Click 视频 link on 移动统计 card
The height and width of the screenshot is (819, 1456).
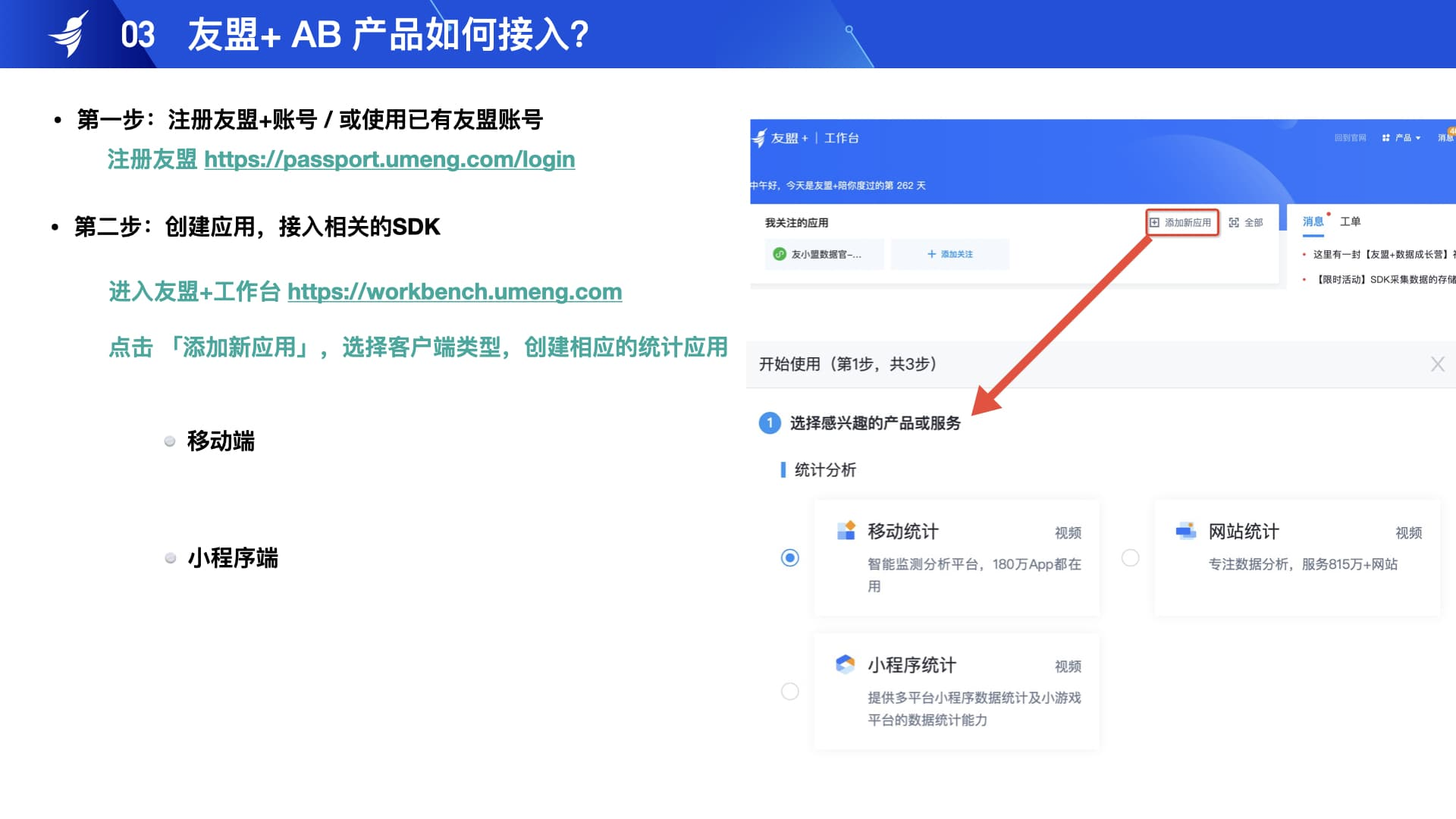pos(1068,533)
